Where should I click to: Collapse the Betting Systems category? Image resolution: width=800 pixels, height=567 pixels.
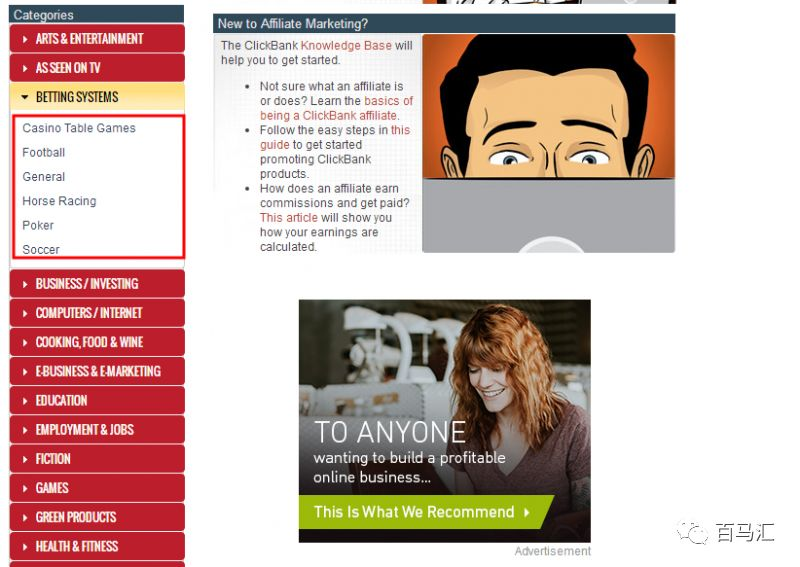[x=97, y=97]
